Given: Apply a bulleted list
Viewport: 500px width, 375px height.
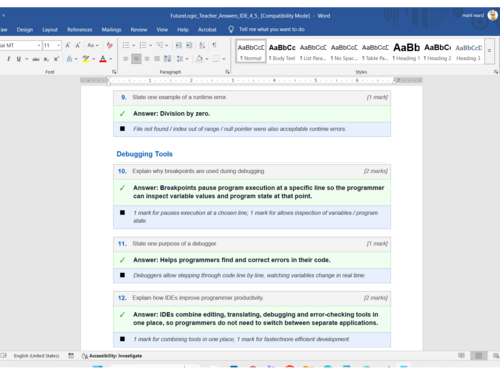Looking at the screenshot, I should [x=126, y=45].
